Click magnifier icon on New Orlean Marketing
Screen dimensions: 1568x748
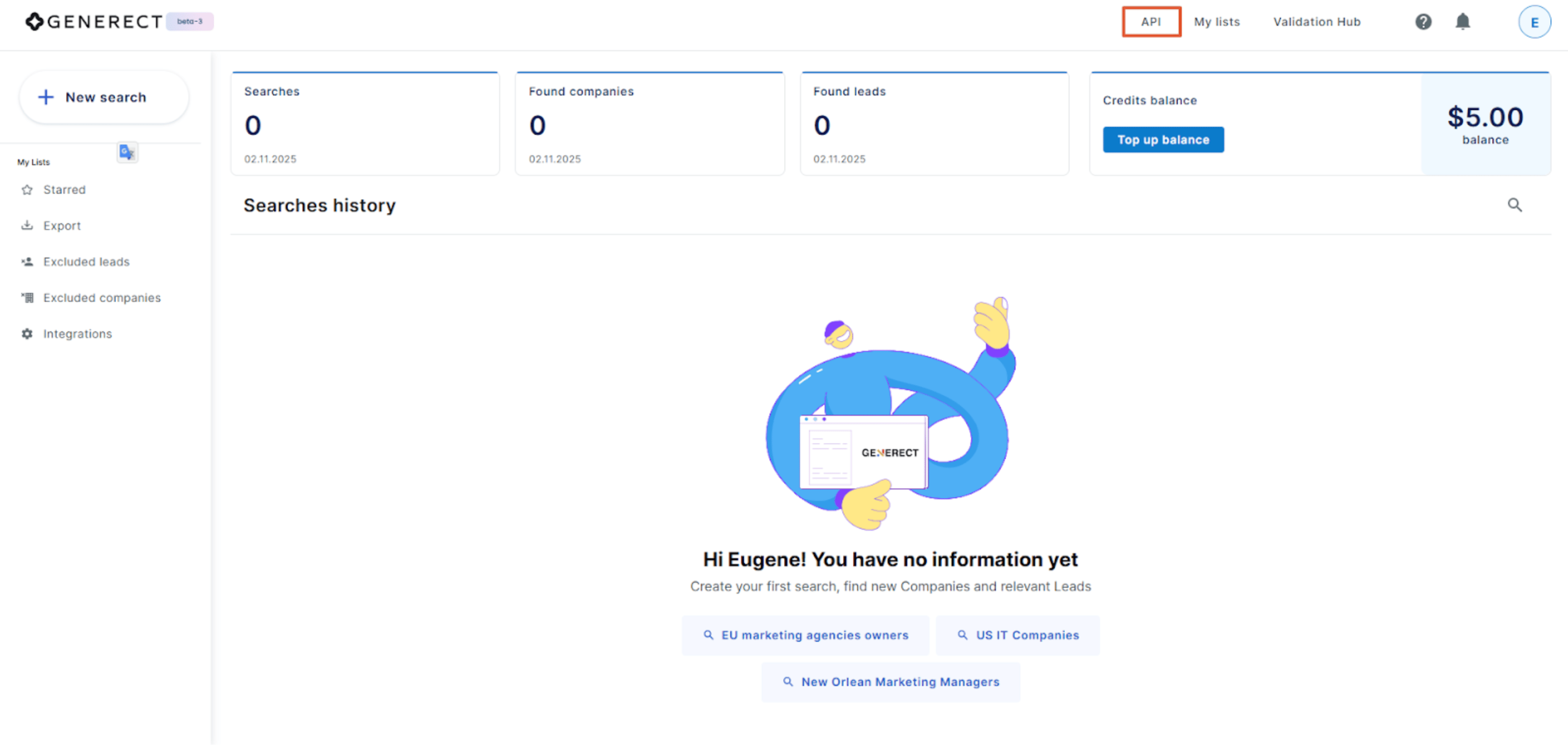[x=788, y=682]
